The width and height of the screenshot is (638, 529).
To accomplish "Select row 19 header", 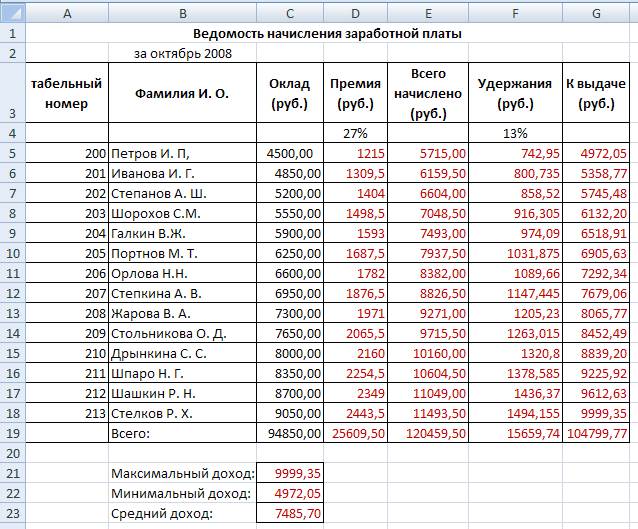I will point(12,433).
